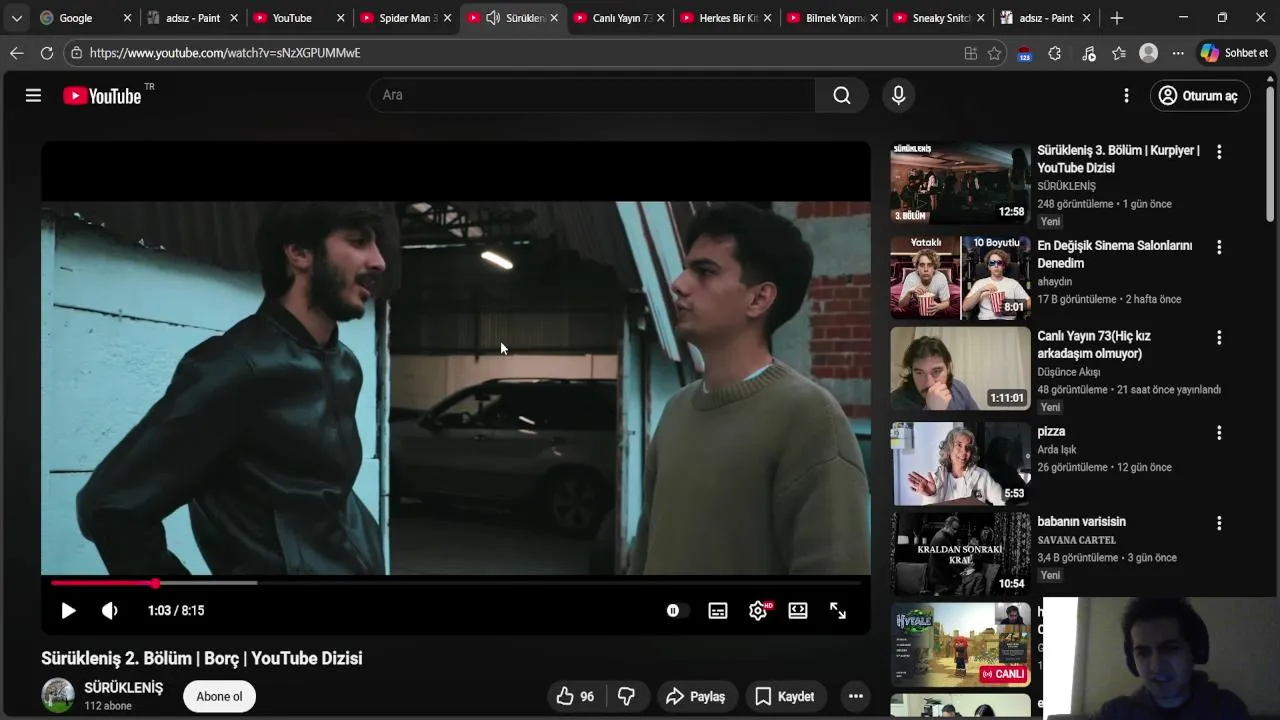Screen dimensions: 1280x720
Task: Switch to the Canlı Yayın 73 tab
Action: click(x=619, y=18)
